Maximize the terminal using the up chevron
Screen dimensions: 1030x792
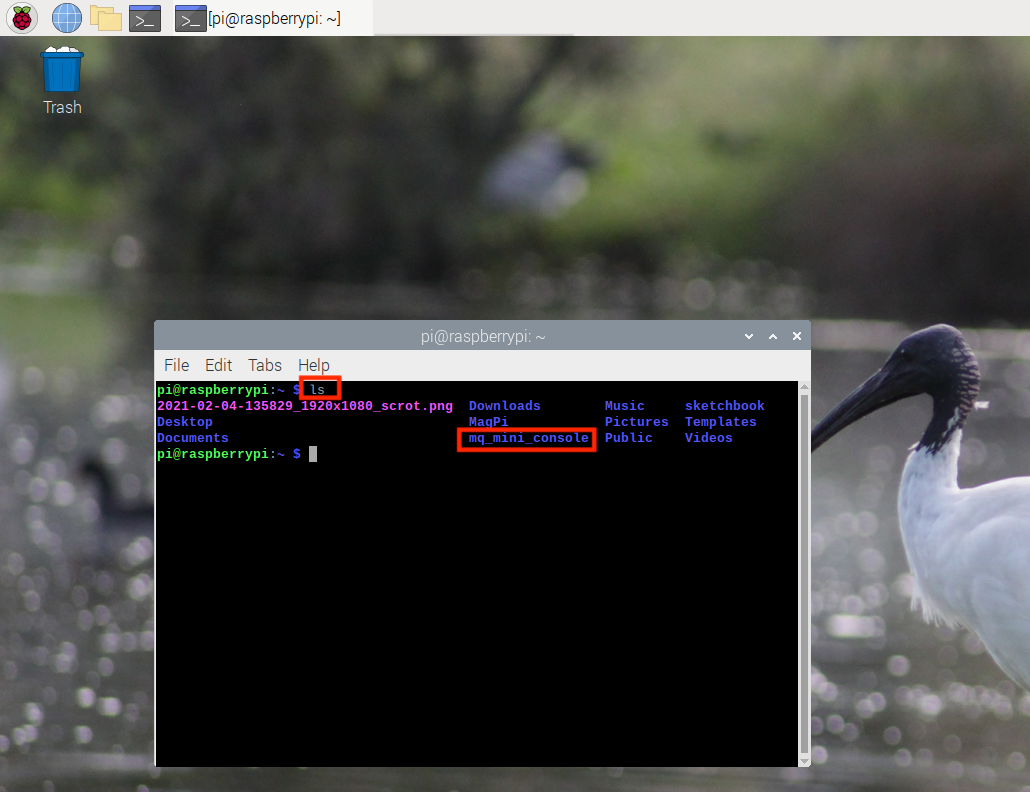click(x=772, y=336)
